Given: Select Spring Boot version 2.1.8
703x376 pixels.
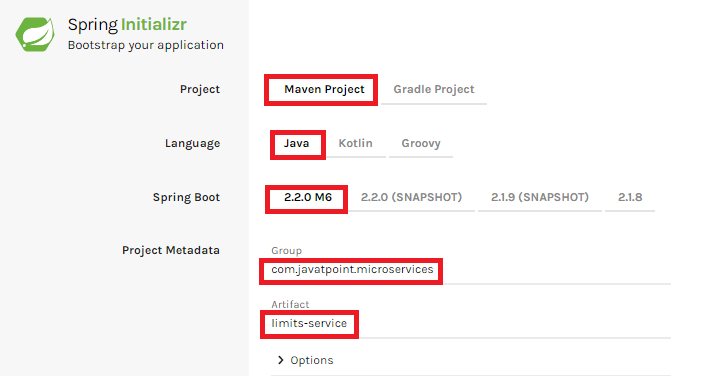Looking at the screenshot, I should click(630, 197).
